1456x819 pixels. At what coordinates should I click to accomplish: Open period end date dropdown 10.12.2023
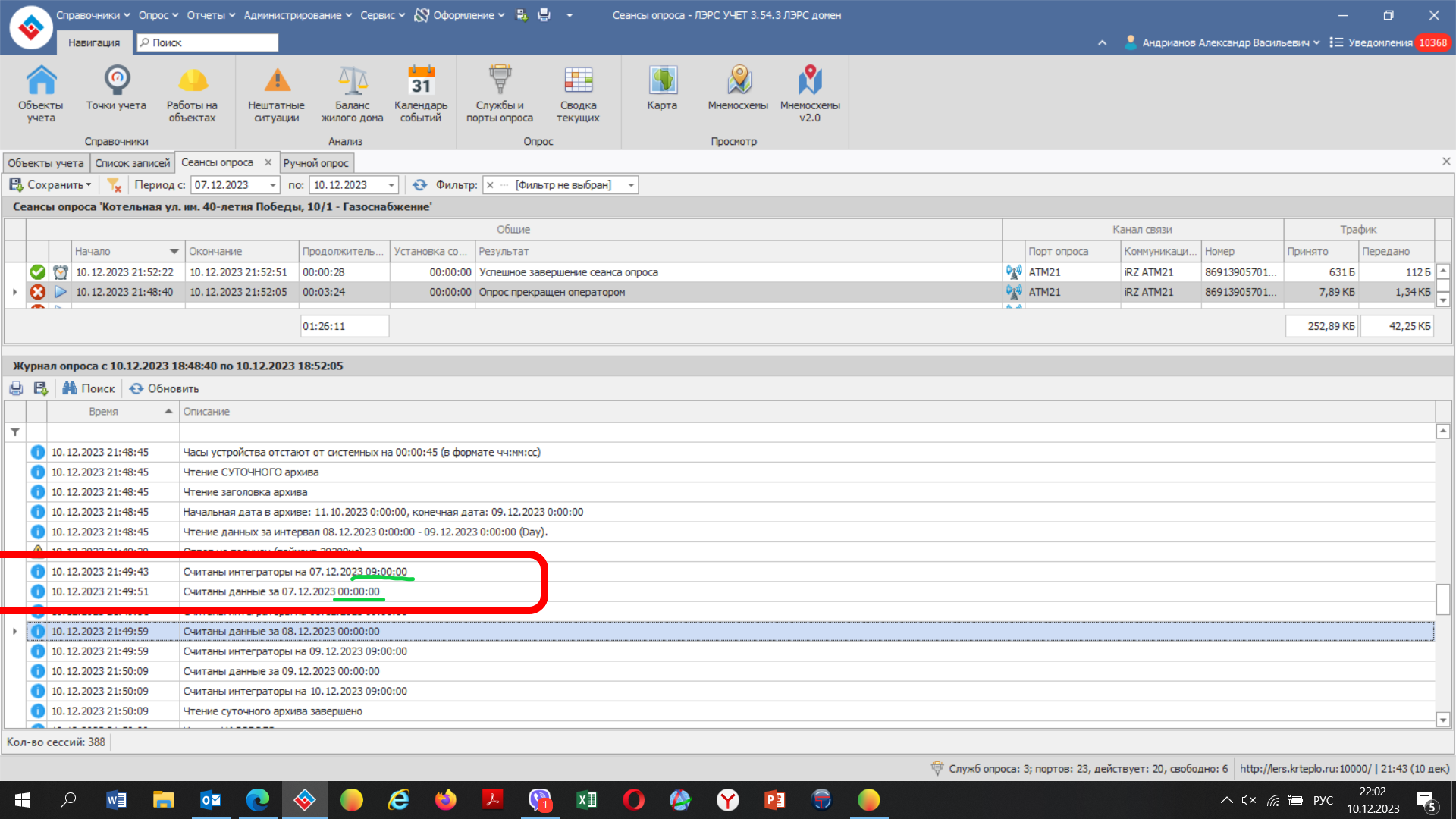click(x=391, y=185)
